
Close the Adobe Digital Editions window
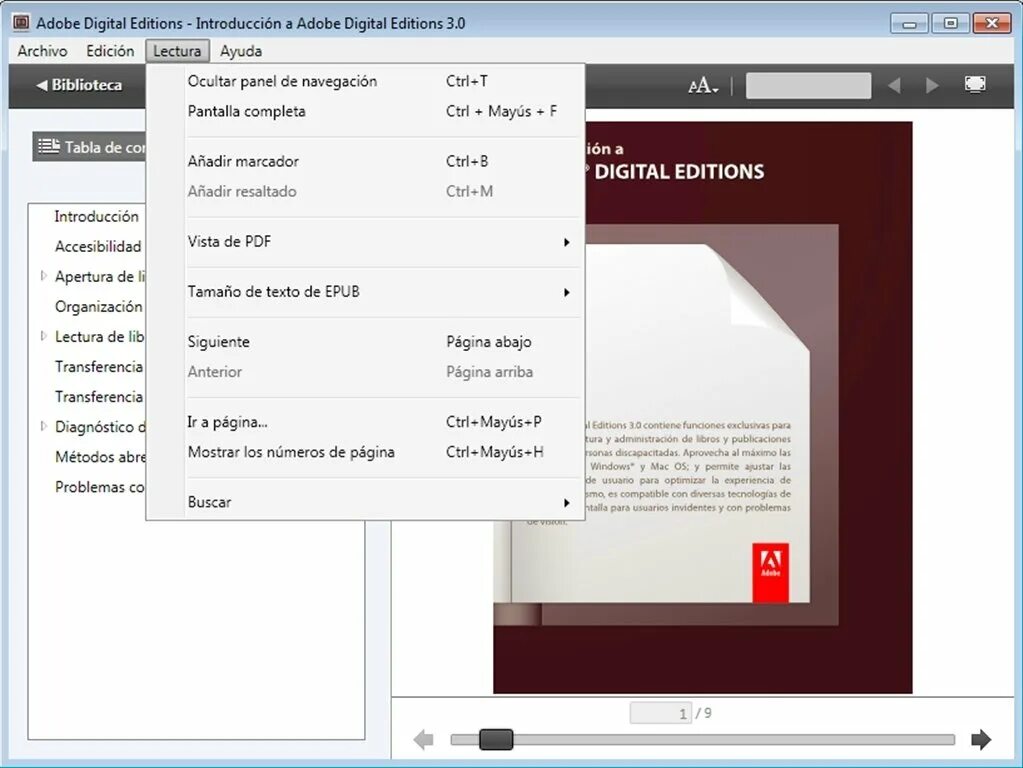pos(992,23)
